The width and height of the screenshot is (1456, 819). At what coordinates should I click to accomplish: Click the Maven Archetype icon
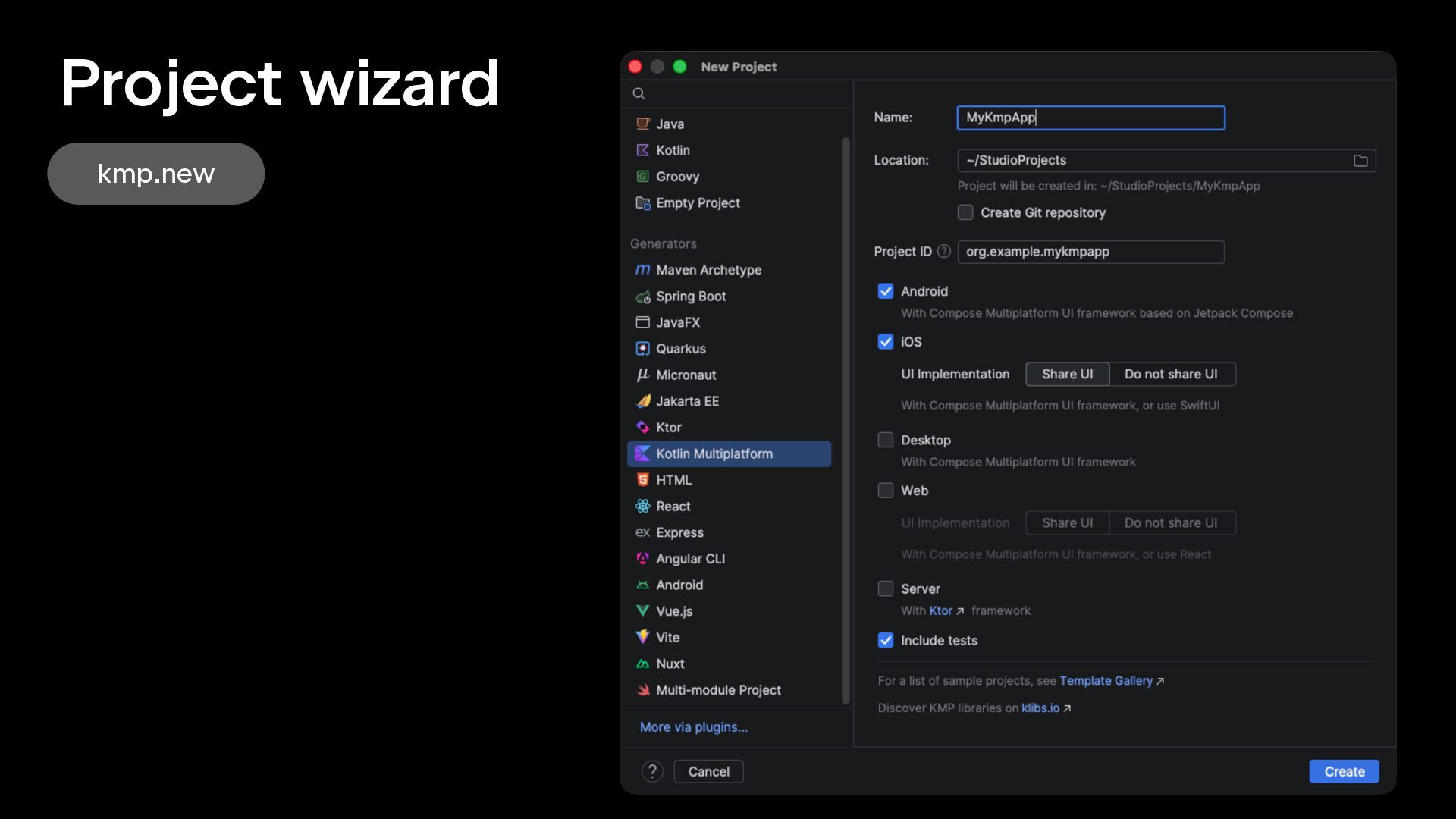tap(643, 270)
